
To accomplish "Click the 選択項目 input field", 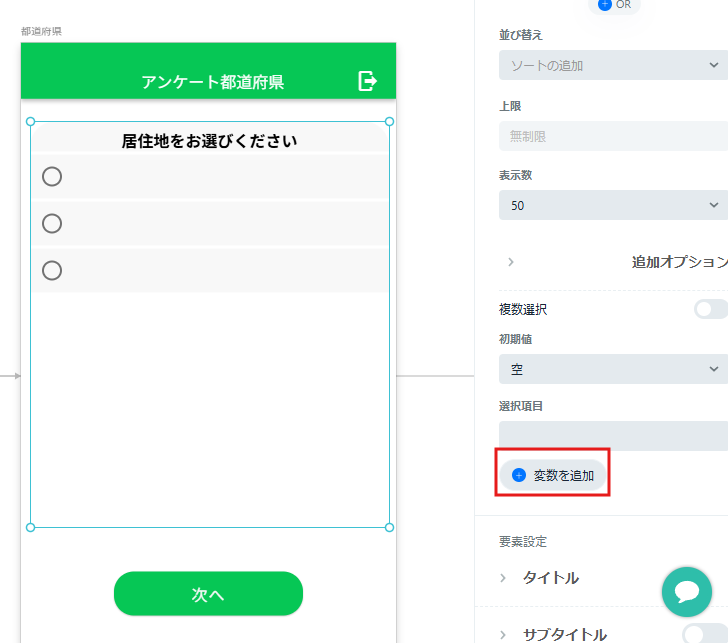I will click(x=613, y=435).
